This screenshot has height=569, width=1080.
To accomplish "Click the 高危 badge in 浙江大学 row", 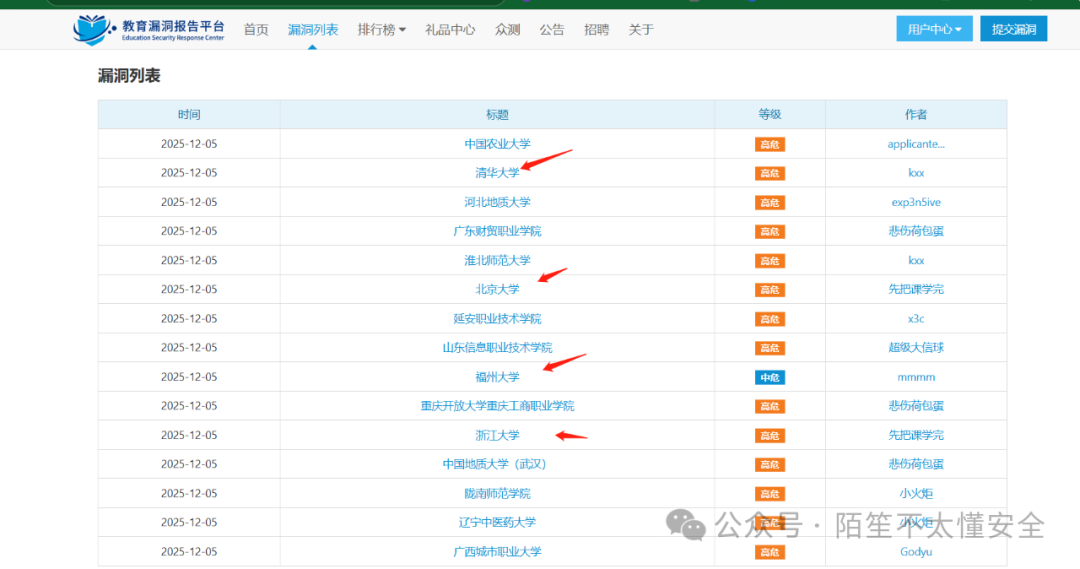I will [x=769, y=435].
